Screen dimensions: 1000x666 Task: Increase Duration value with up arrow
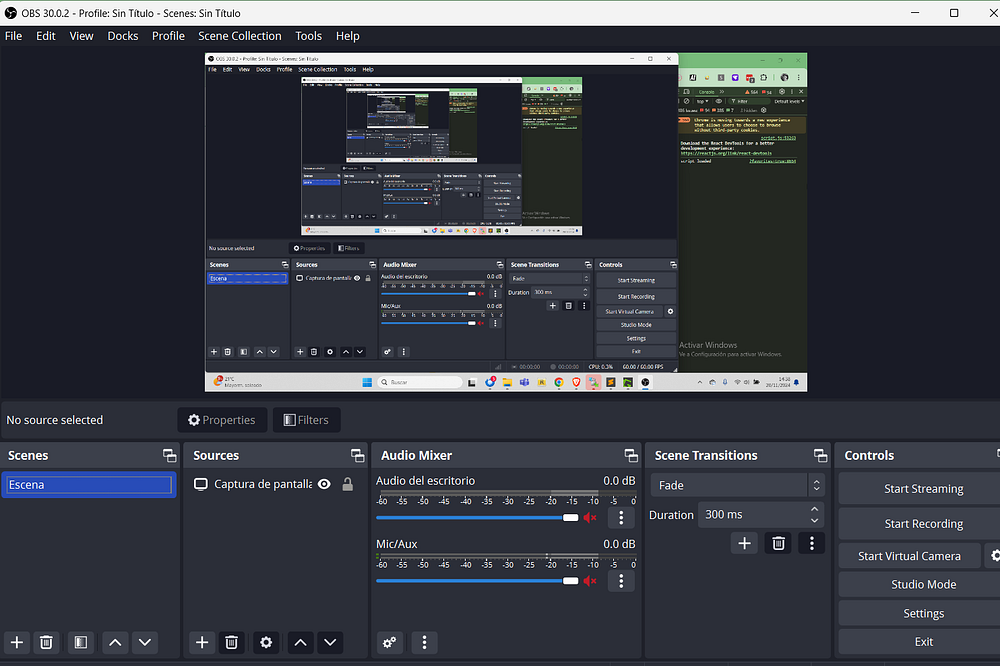[x=814, y=509]
